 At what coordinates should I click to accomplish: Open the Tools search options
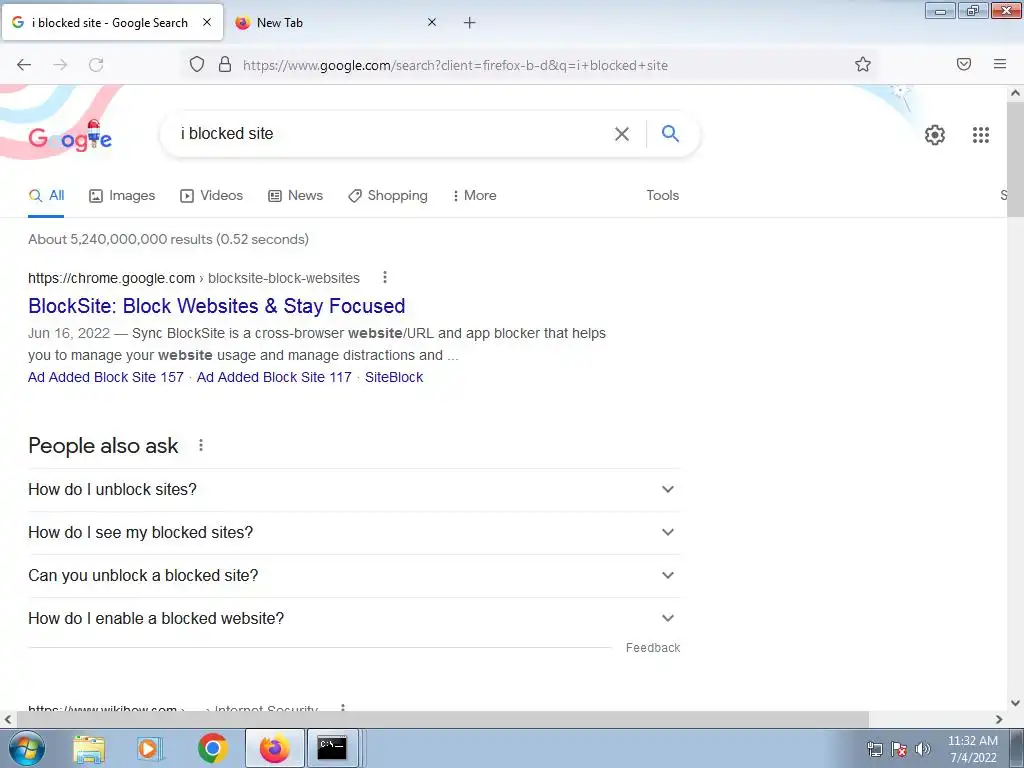(662, 195)
